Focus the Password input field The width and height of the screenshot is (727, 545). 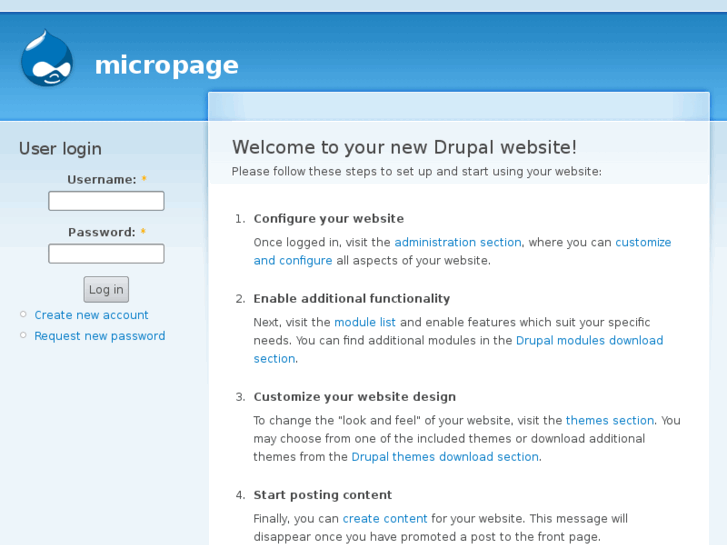106,254
